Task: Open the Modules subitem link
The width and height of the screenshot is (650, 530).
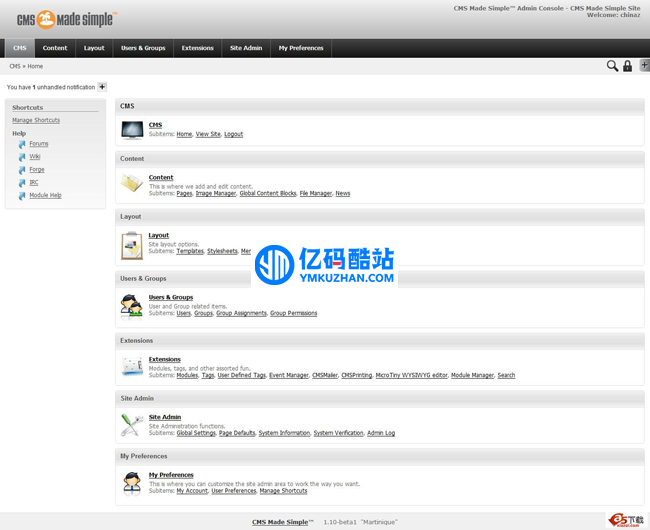Action: 187,375
